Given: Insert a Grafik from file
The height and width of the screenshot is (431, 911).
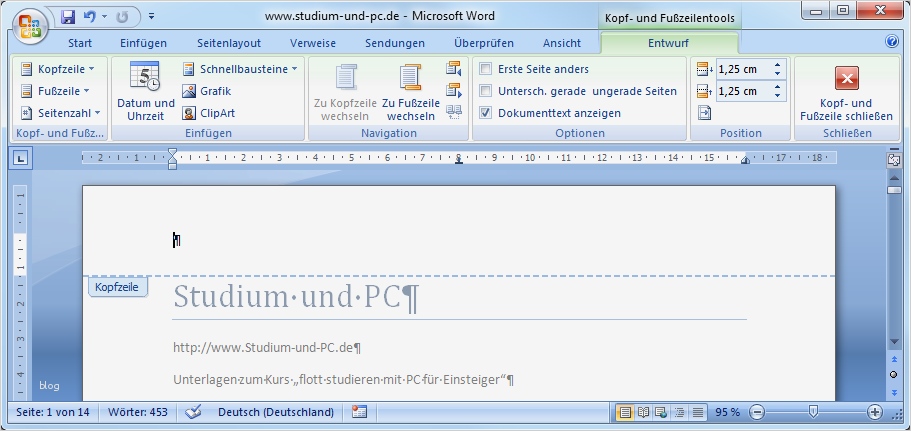Looking at the screenshot, I should [x=207, y=91].
